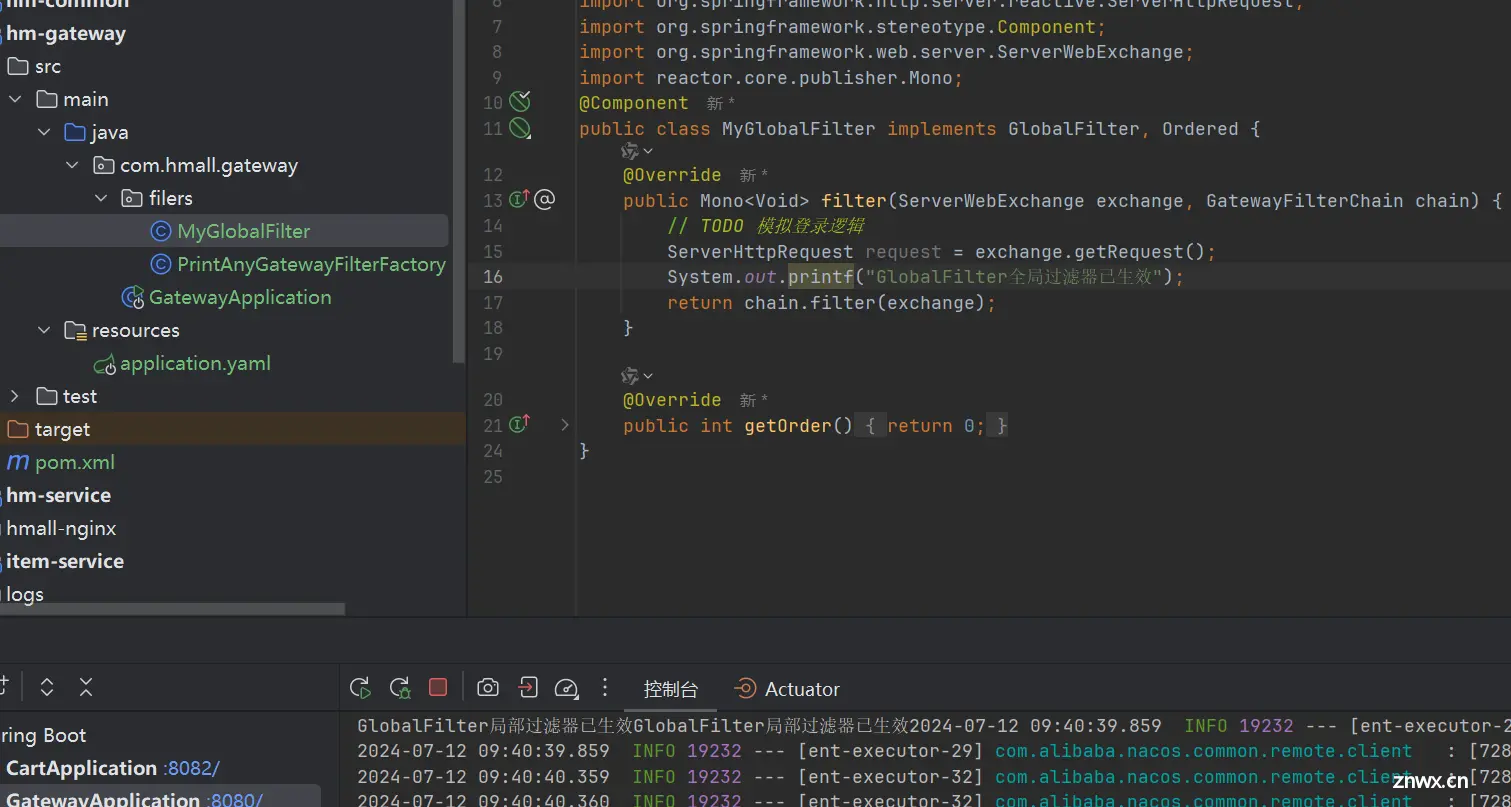Click the Rerun application icon in run toolbar
Image resolution: width=1511 pixels, height=807 pixels.
click(x=360, y=688)
